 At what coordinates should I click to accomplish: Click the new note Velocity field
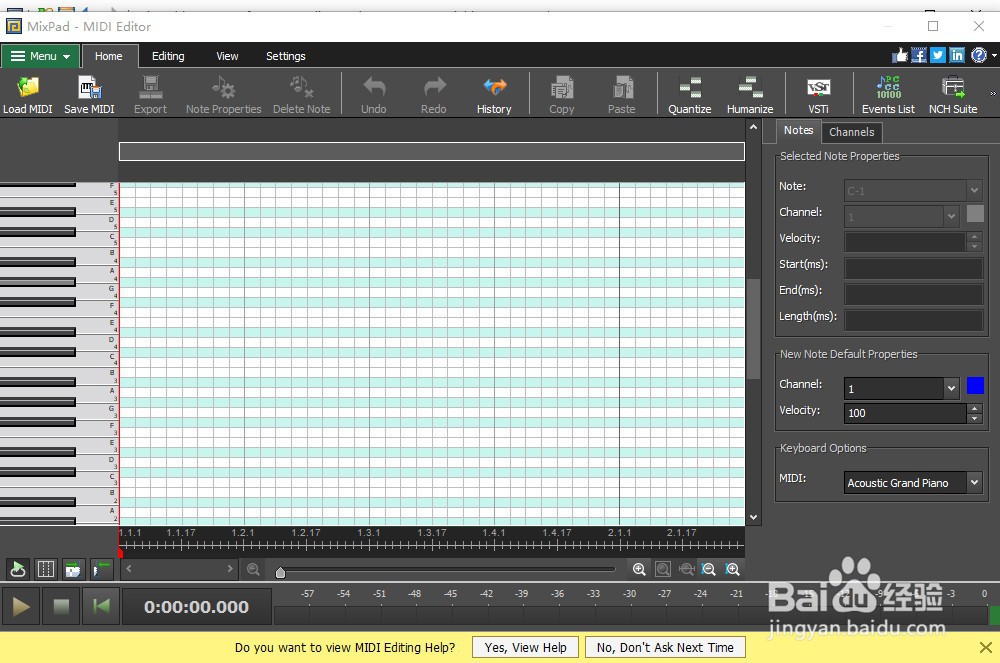pyautogui.click(x=905, y=413)
